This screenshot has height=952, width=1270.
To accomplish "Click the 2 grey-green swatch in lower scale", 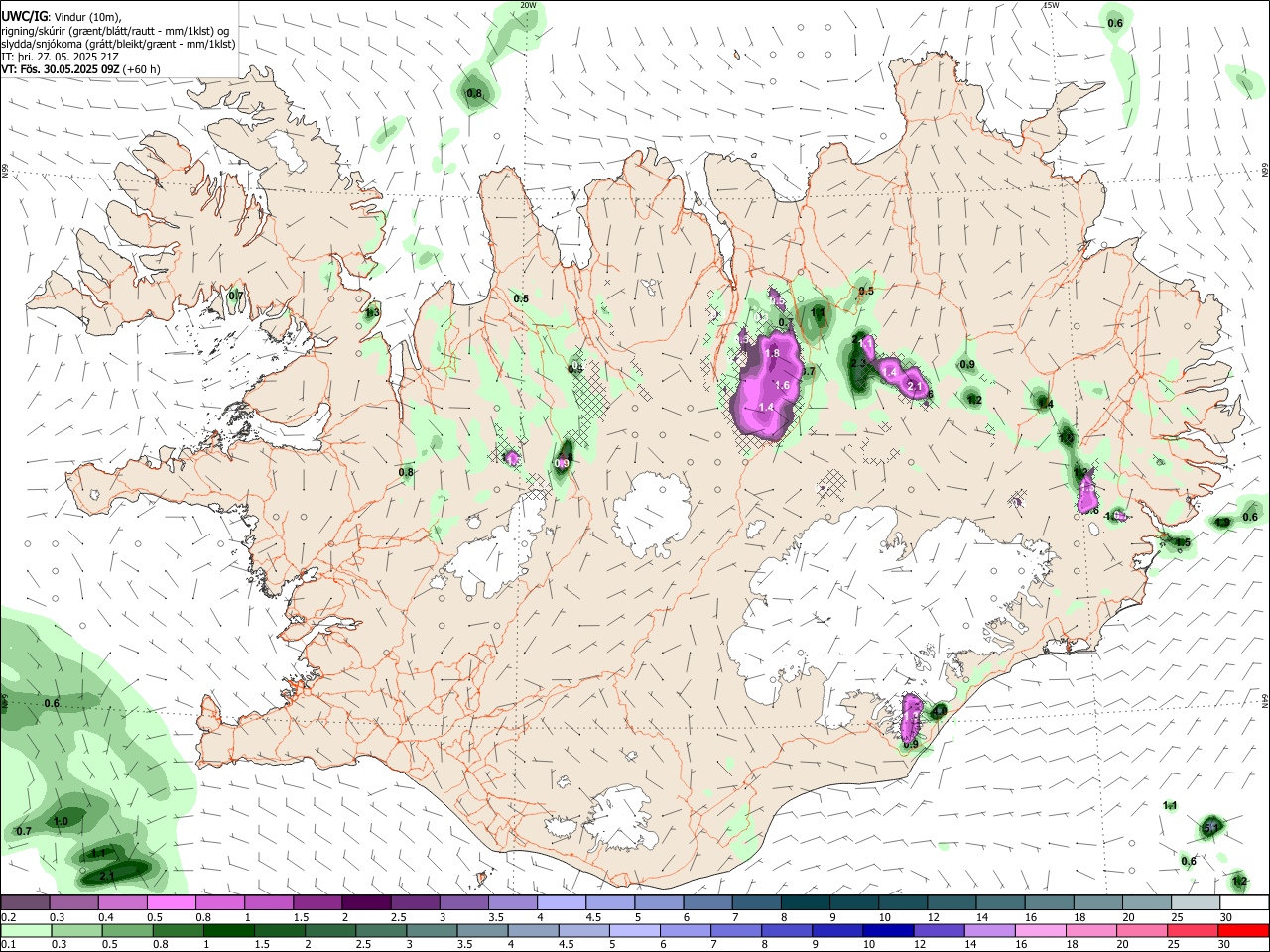I will coord(330,930).
